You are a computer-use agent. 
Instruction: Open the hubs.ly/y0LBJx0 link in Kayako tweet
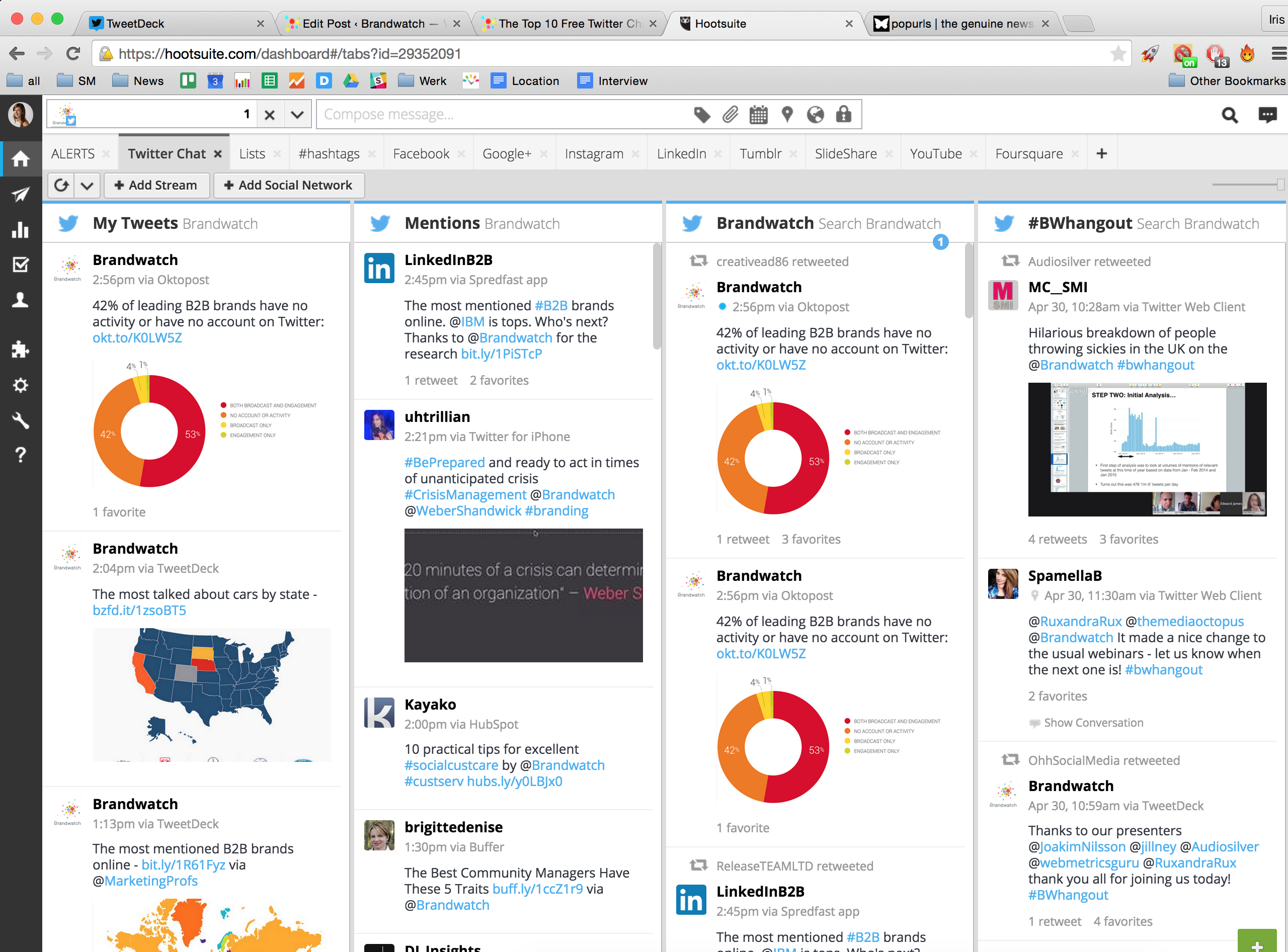(514, 782)
